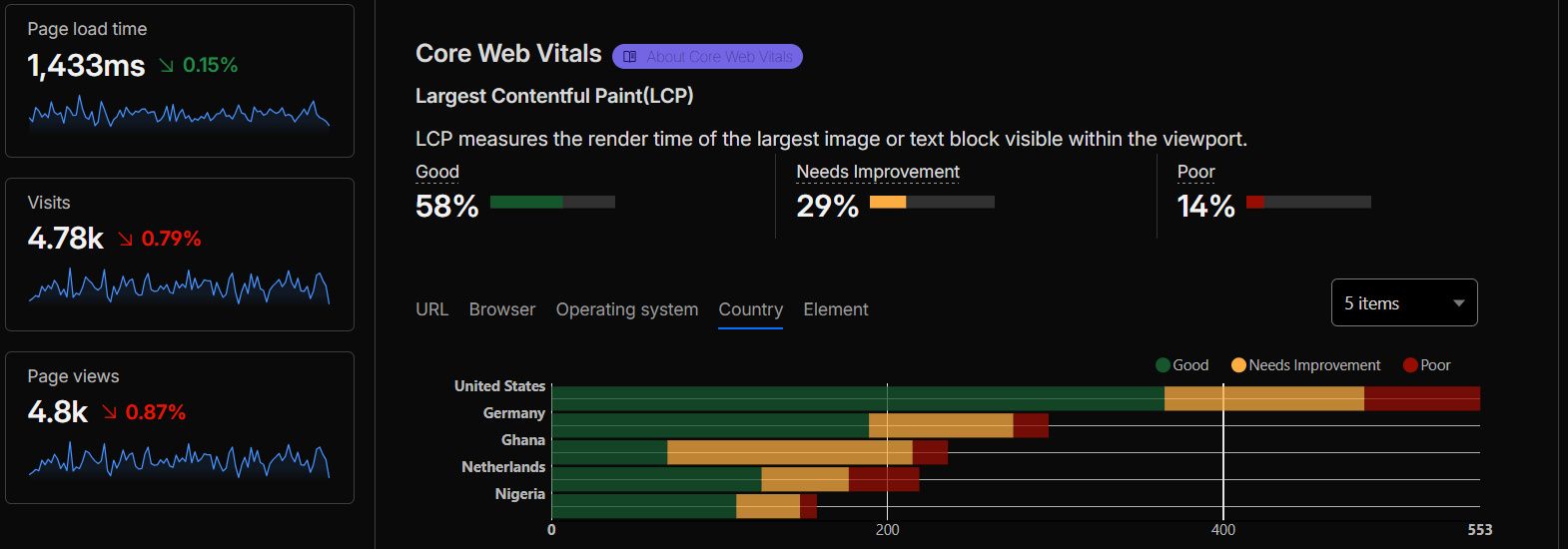The image size is (1568, 549).
Task: Switch to the Browser tab
Action: pyautogui.click(x=502, y=309)
